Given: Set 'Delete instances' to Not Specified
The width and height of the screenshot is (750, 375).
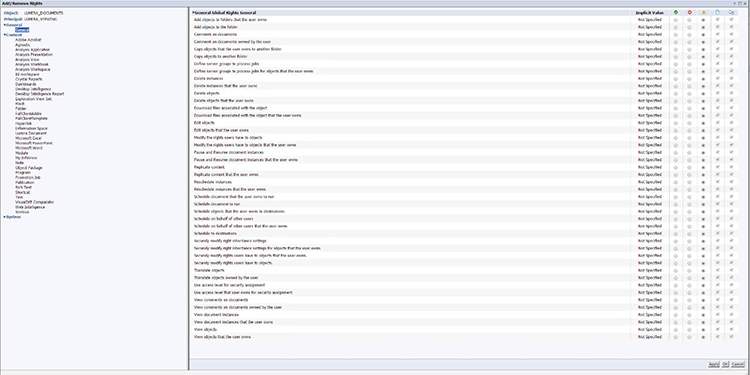Looking at the screenshot, I should coord(703,79).
